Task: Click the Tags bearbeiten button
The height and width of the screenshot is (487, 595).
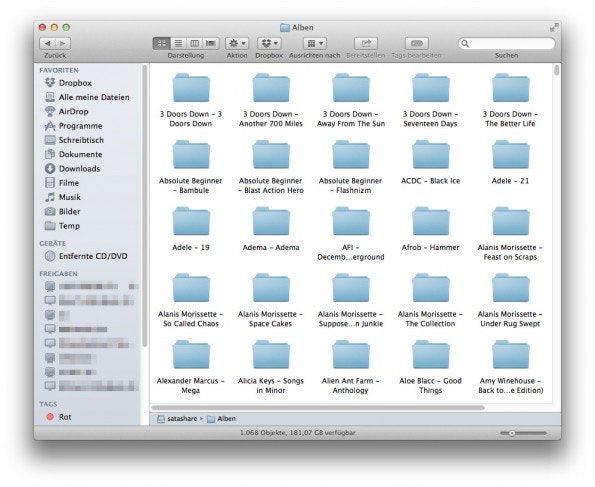Action: point(417,43)
